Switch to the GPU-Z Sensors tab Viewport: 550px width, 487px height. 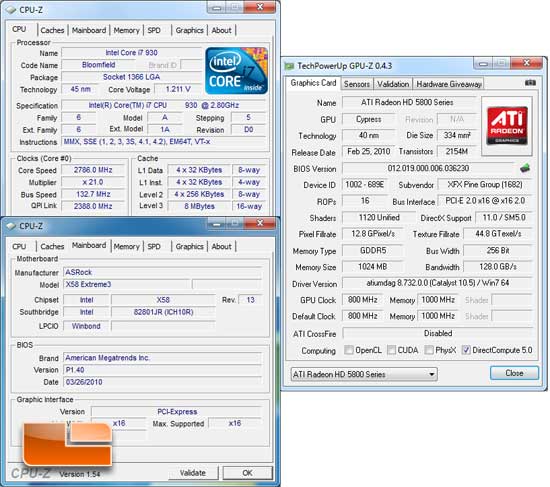pos(357,84)
